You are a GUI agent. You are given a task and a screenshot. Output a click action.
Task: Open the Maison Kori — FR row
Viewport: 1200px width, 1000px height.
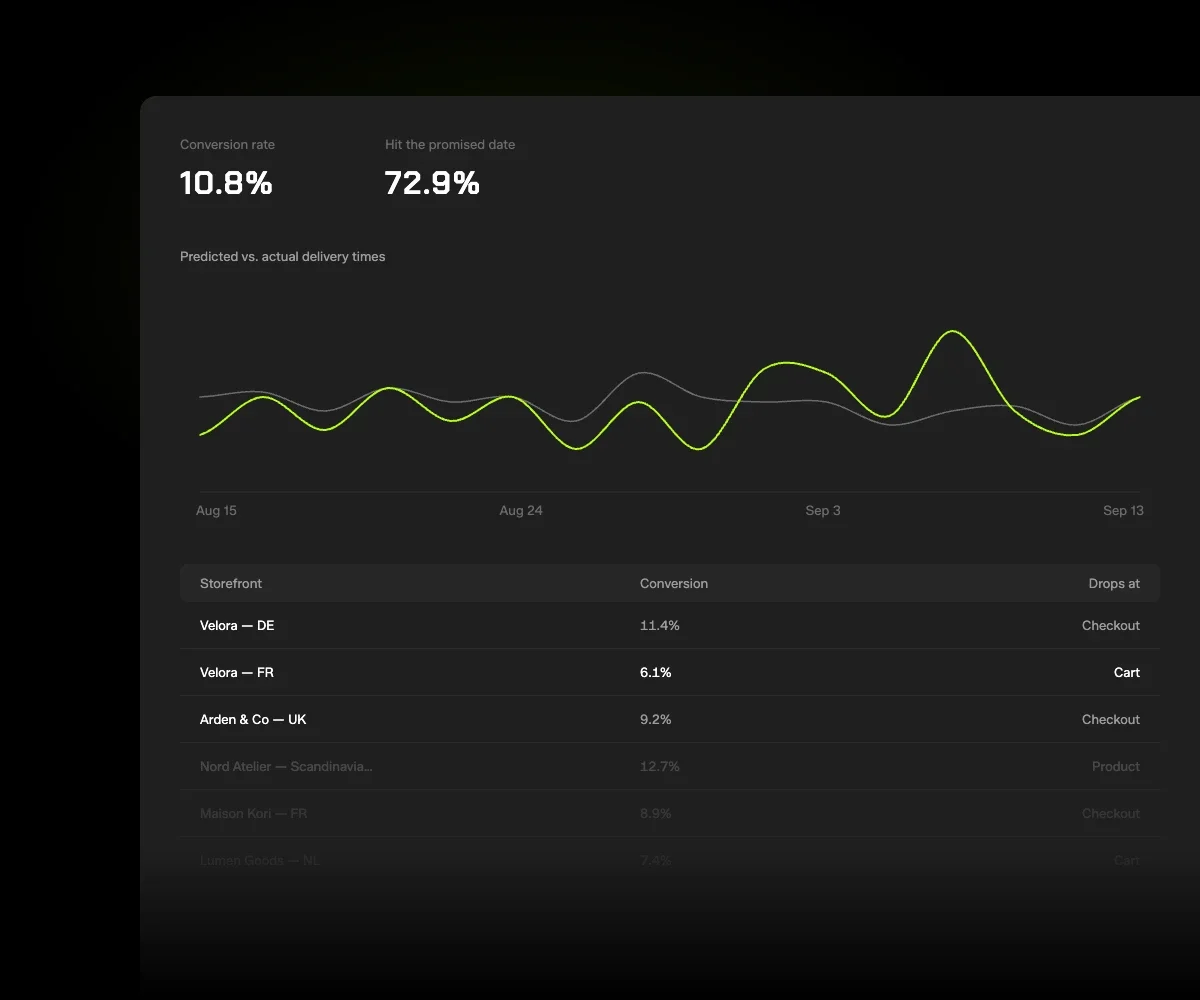tap(670, 814)
